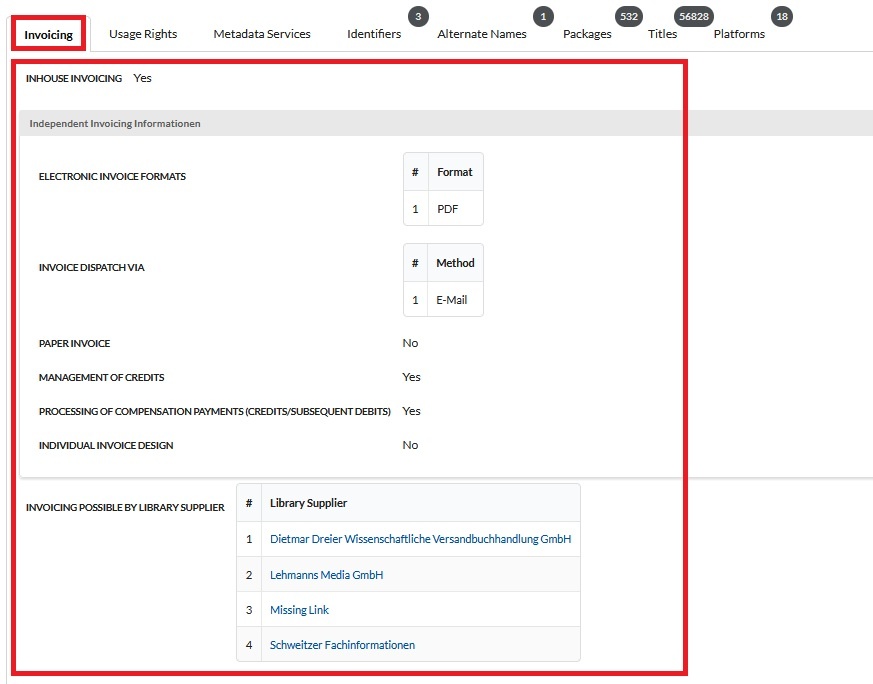873x684 pixels.
Task: Select the Platforms tab
Action: 739,34
